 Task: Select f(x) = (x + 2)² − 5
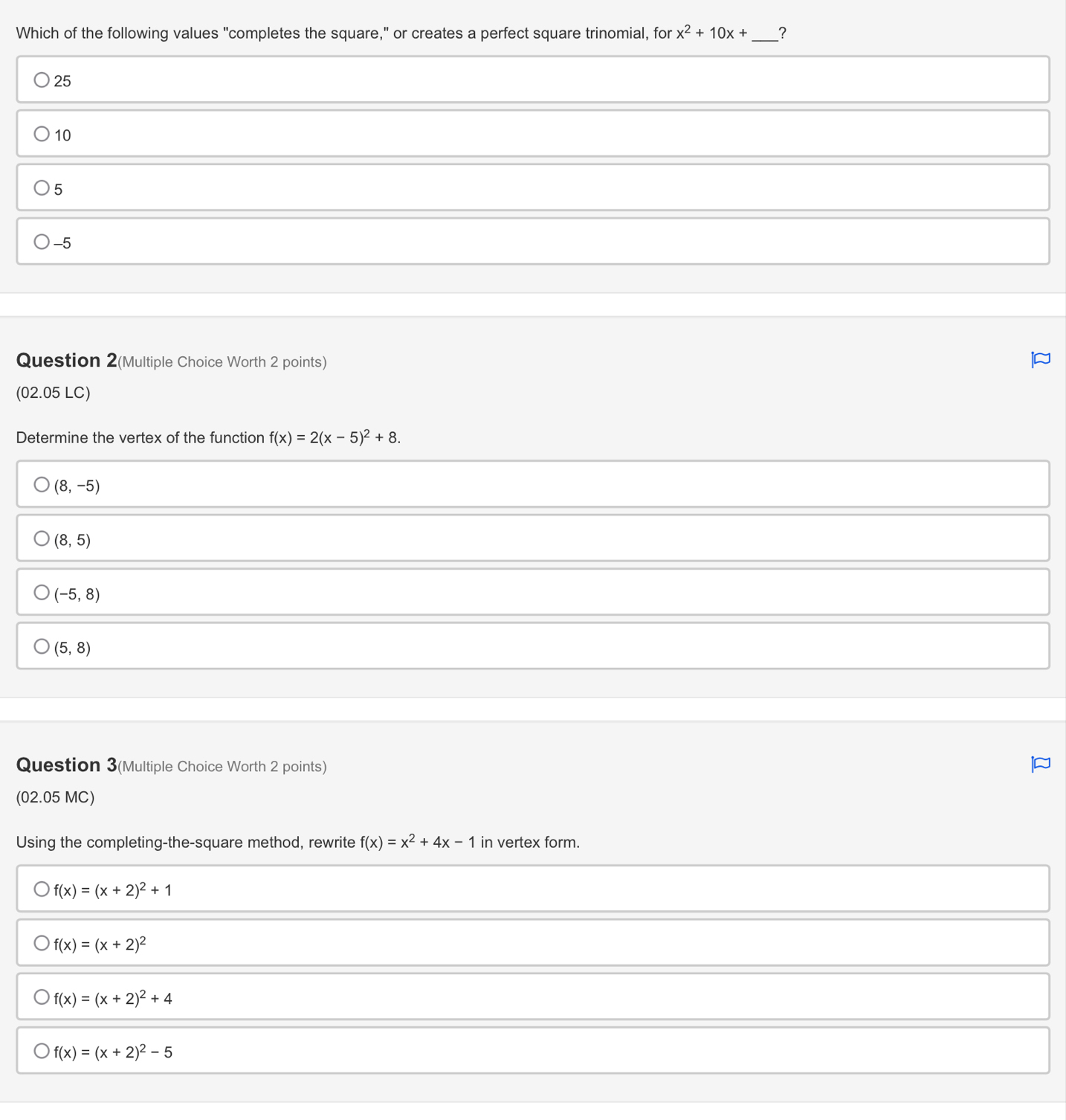pos(42,1051)
